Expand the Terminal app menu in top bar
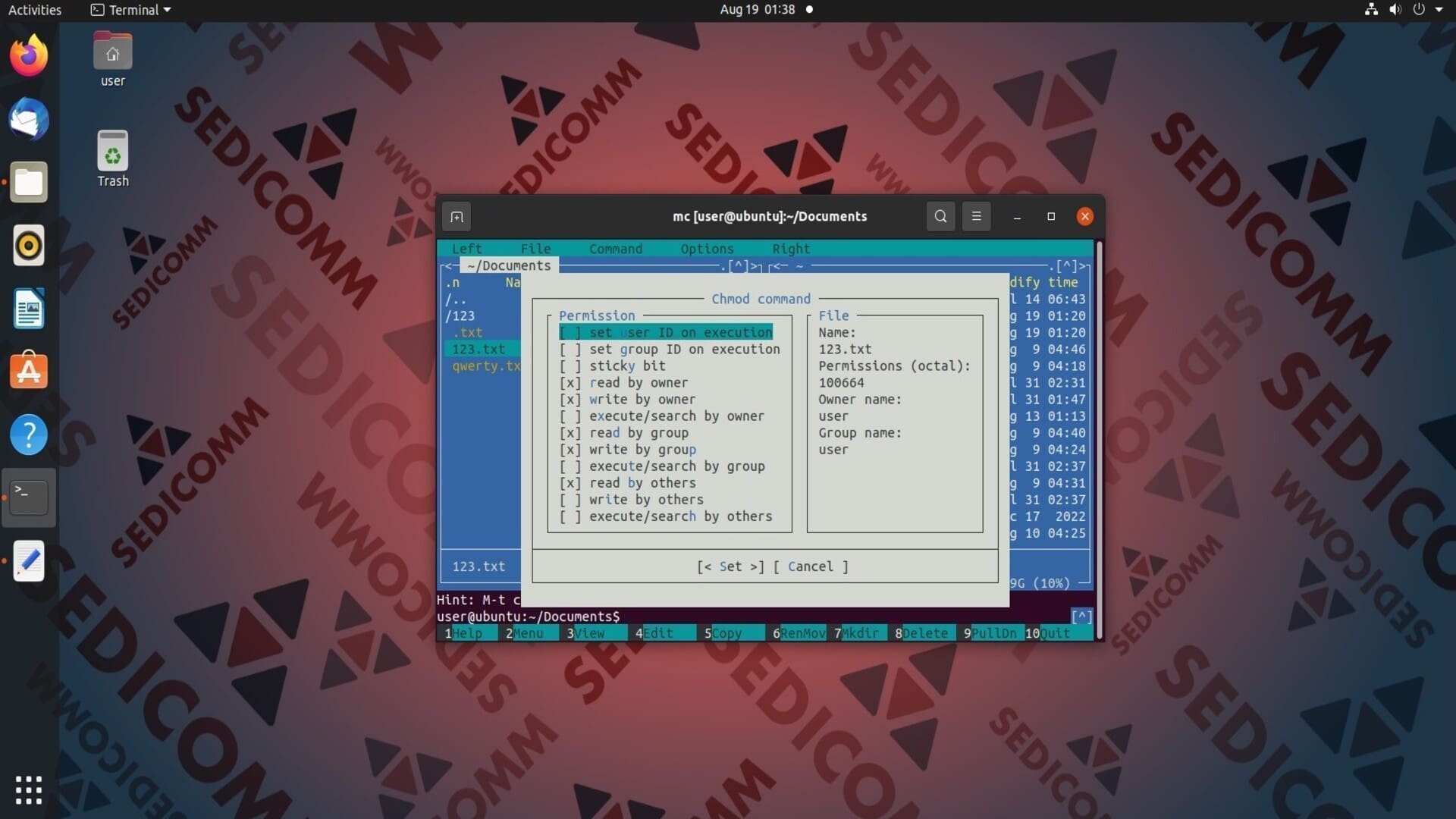 130,10
